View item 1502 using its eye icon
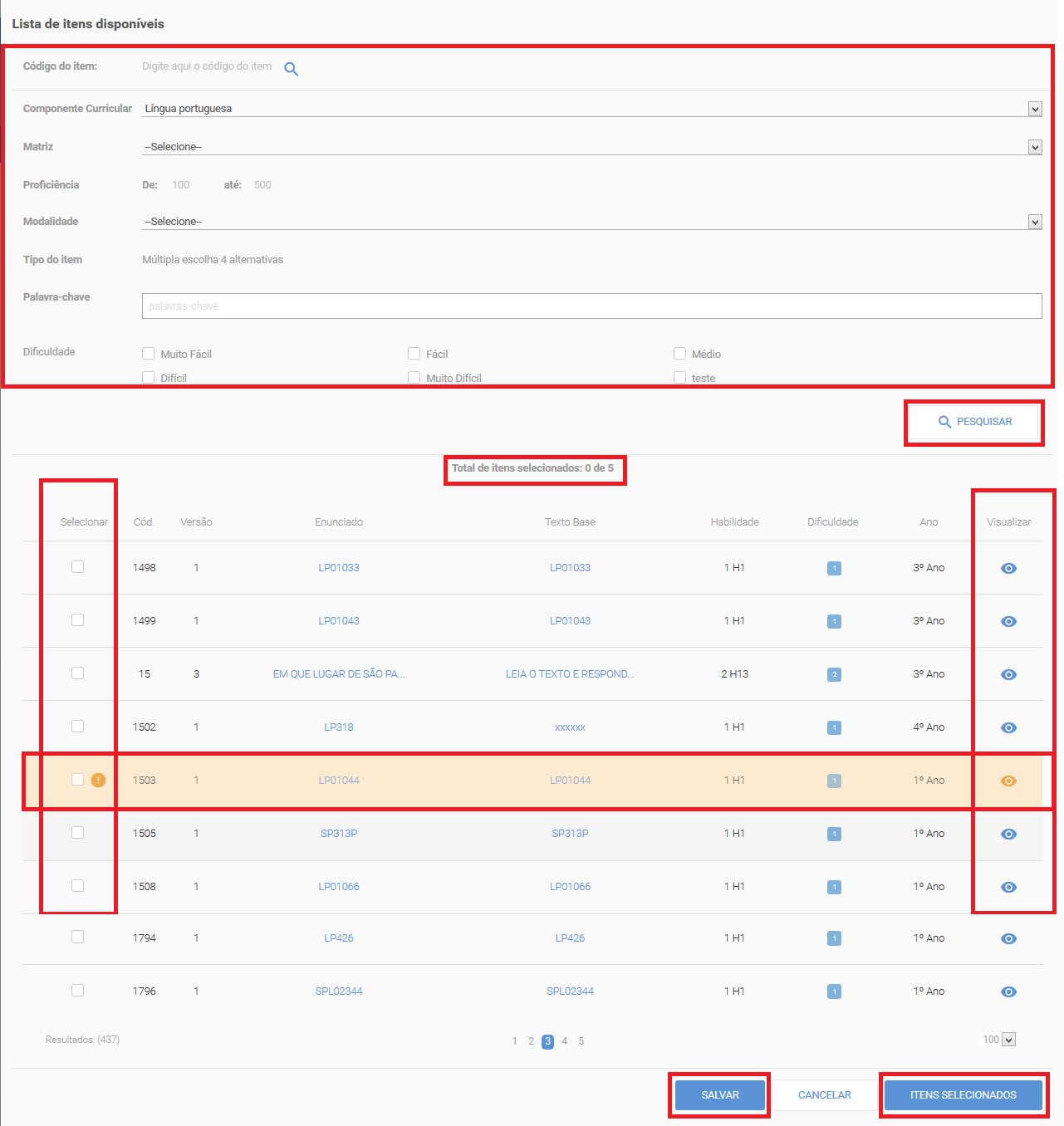Viewport: 1064px width, 1126px height. click(1008, 727)
